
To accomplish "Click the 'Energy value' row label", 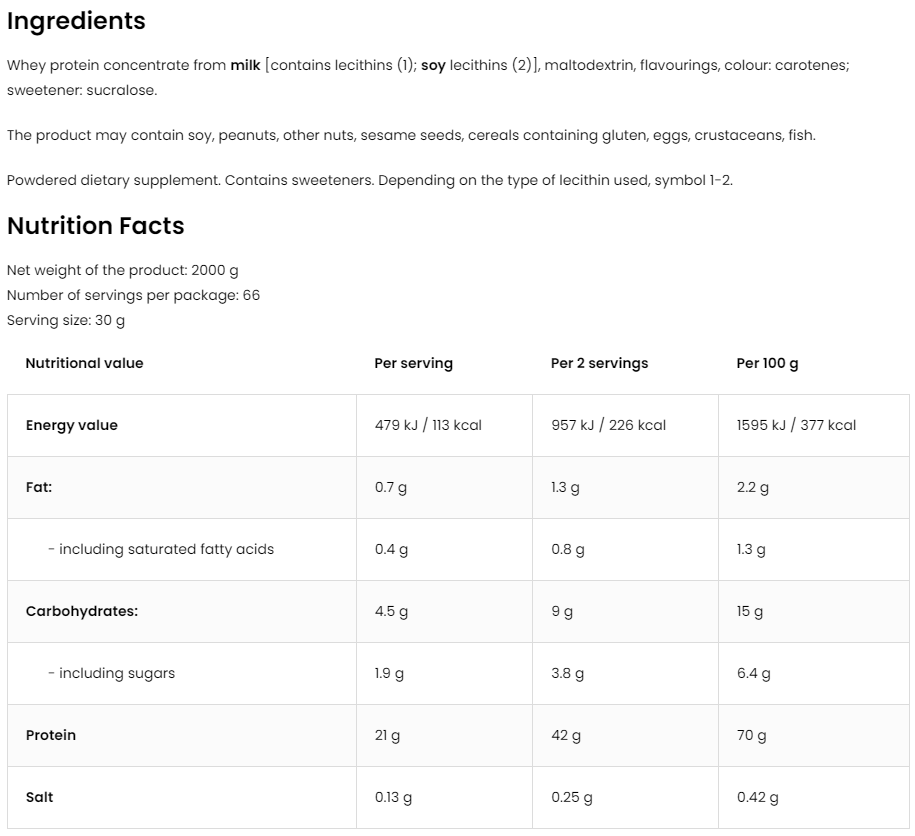I will click(x=71, y=425).
